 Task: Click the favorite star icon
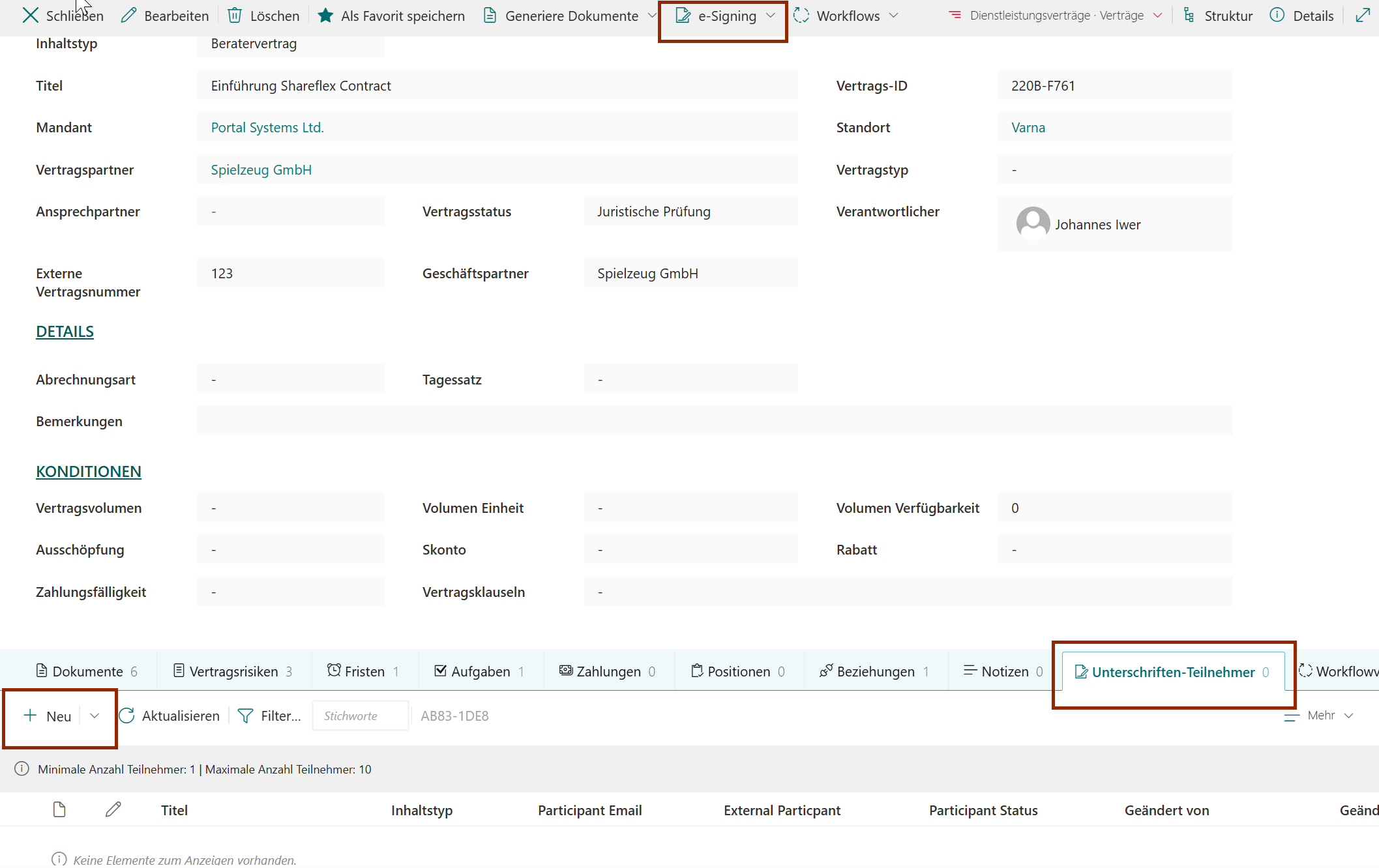(325, 16)
